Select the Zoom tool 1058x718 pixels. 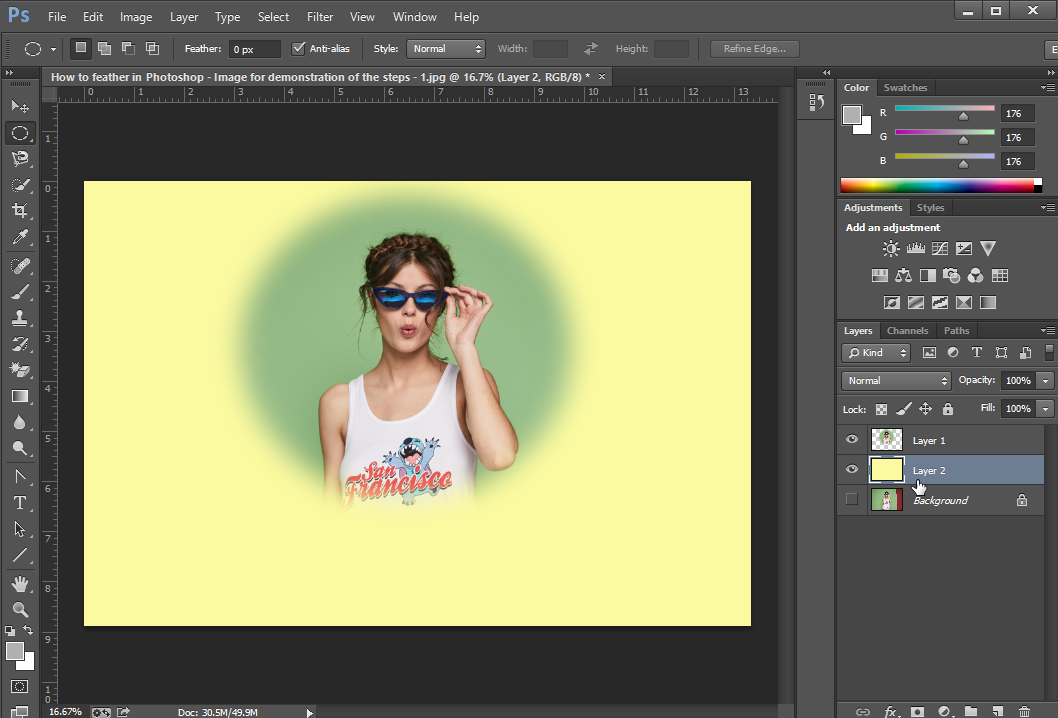20,610
